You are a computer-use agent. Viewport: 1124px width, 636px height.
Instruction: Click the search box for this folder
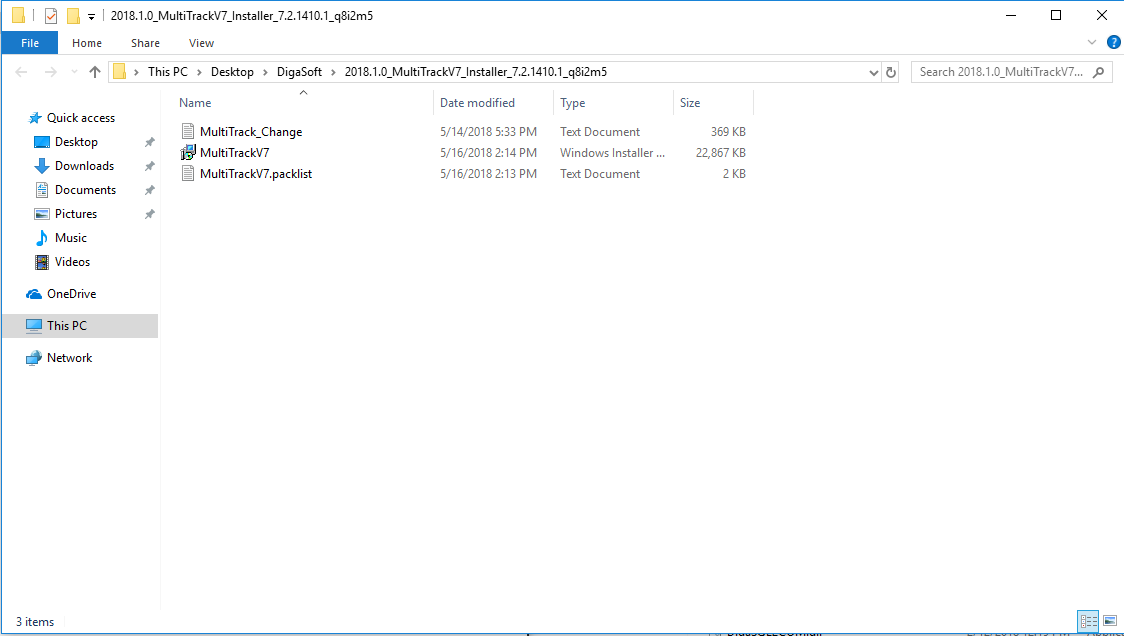pos(1000,72)
